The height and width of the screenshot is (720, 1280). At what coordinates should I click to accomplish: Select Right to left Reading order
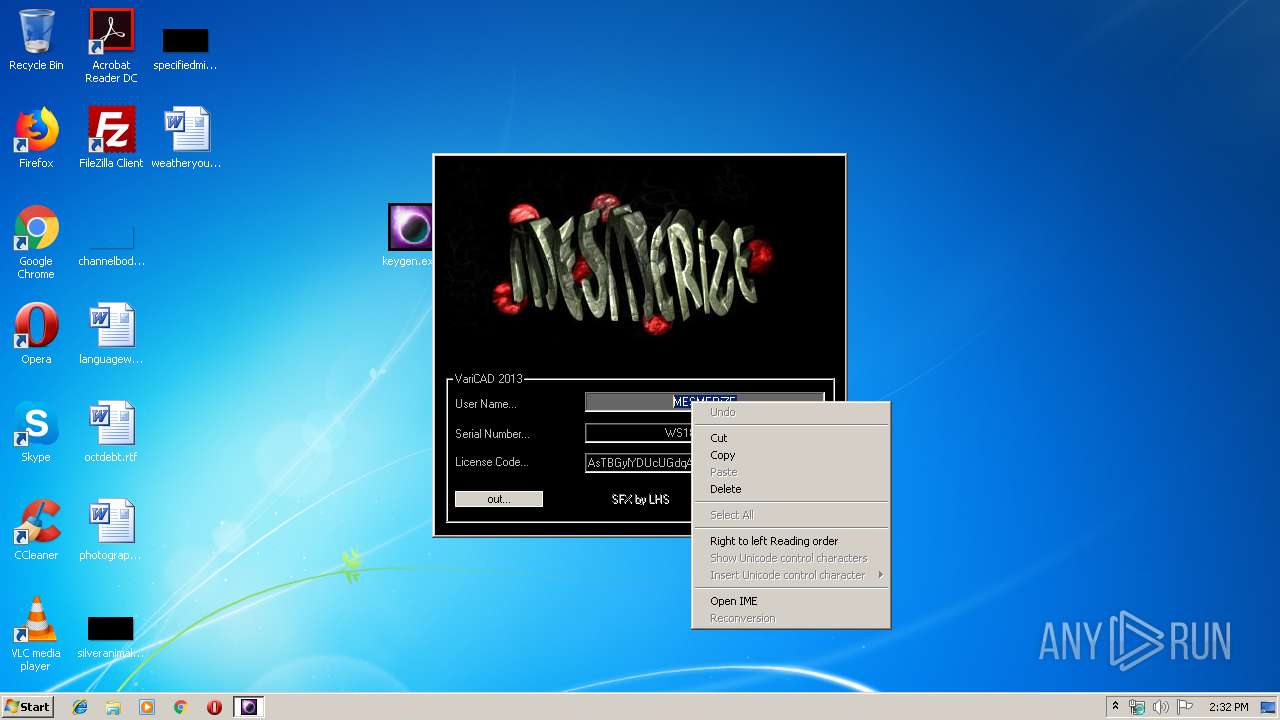[790, 541]
